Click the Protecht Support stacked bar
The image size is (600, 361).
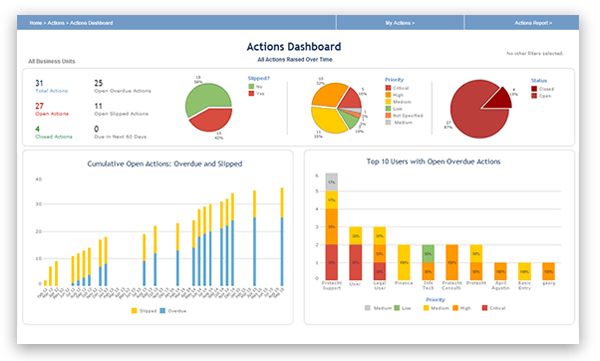[331, 226]
